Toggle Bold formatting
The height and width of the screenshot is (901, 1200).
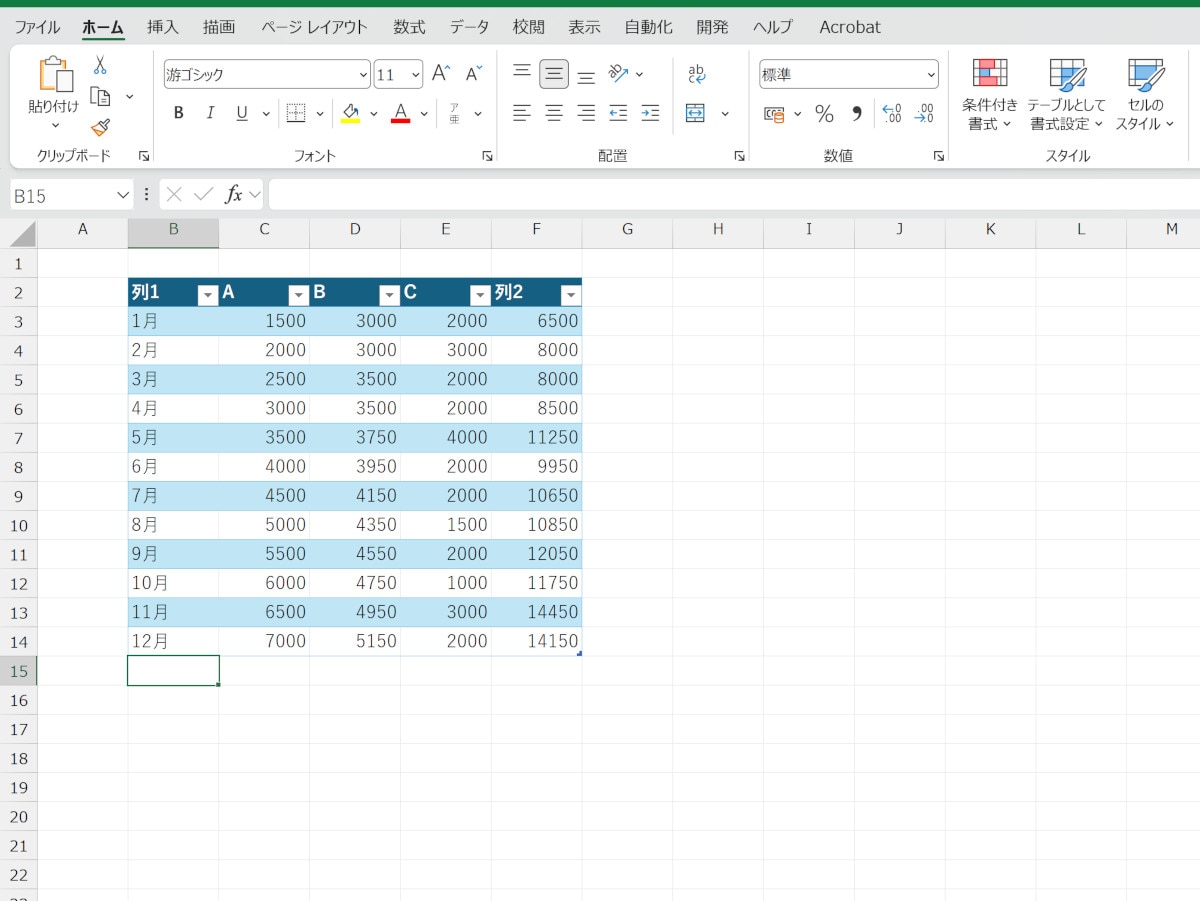179,114
